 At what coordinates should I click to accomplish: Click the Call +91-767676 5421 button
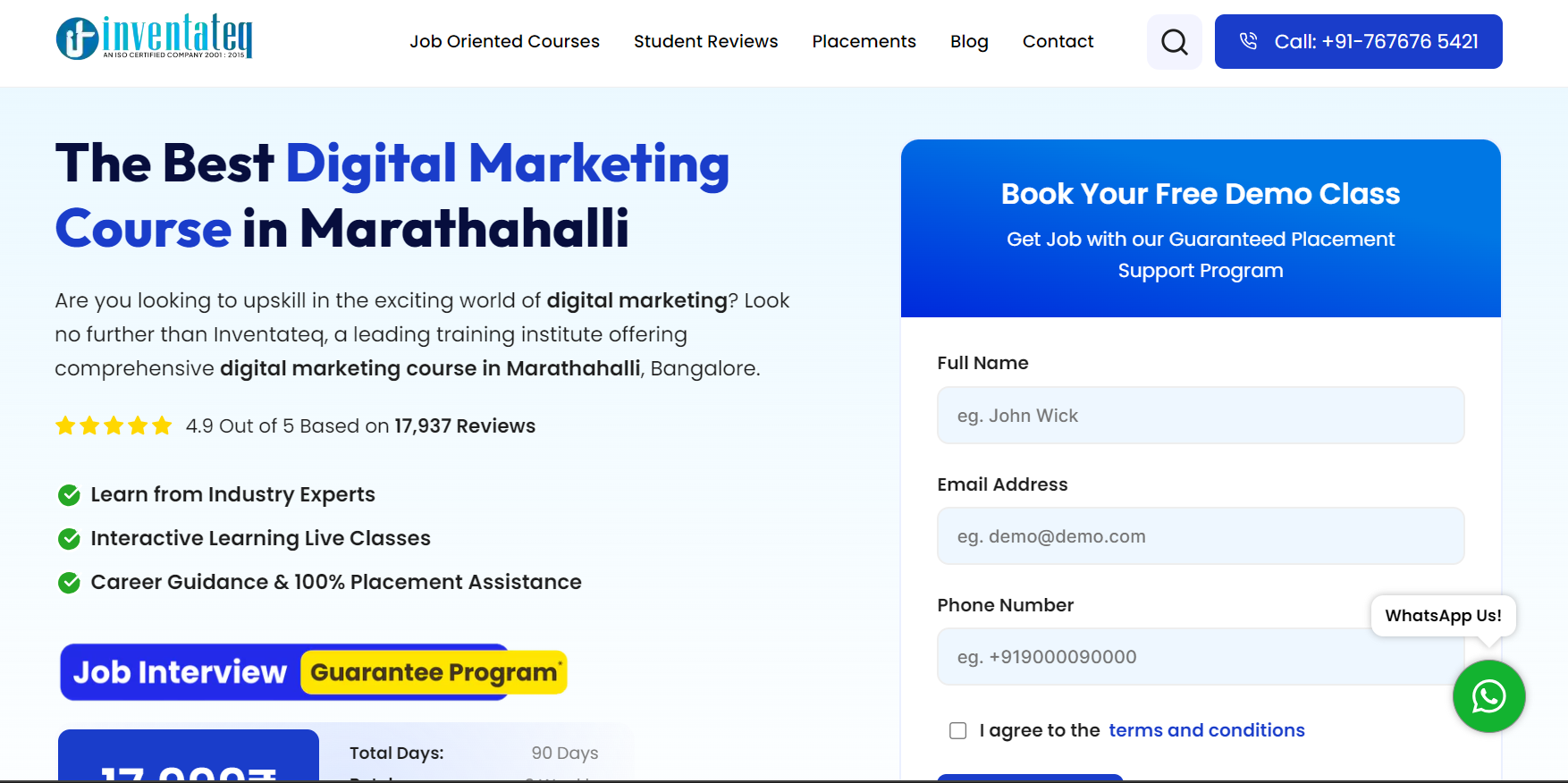click(1358, 41)
